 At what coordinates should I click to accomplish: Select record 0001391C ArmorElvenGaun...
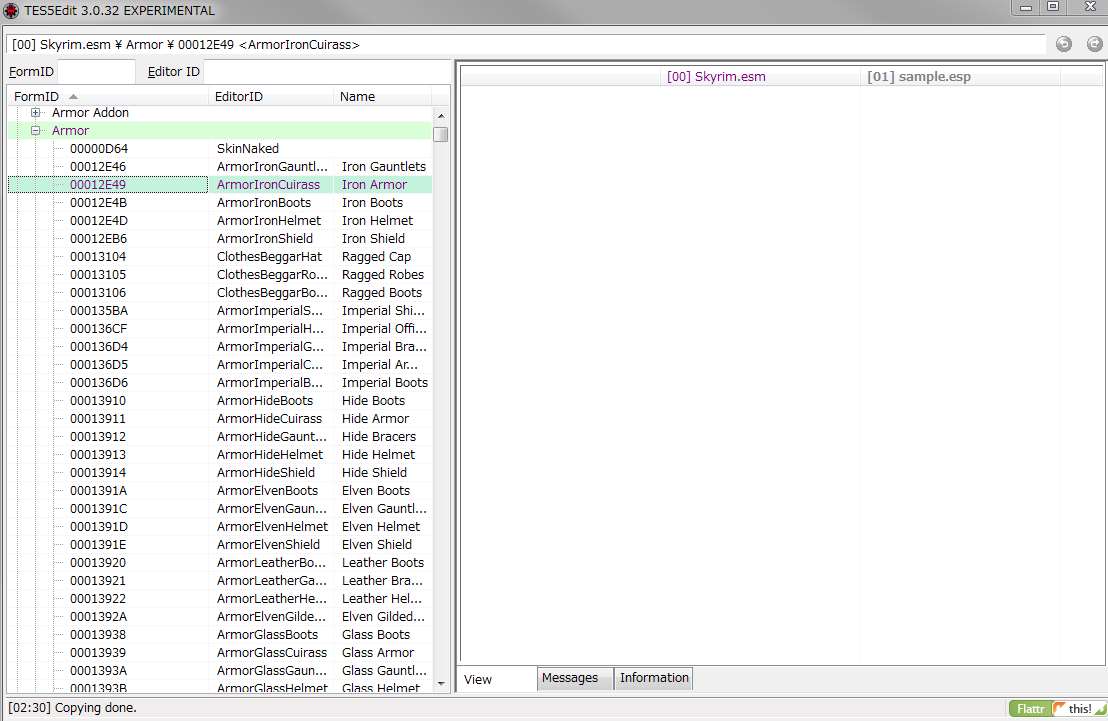click(220, 509)
